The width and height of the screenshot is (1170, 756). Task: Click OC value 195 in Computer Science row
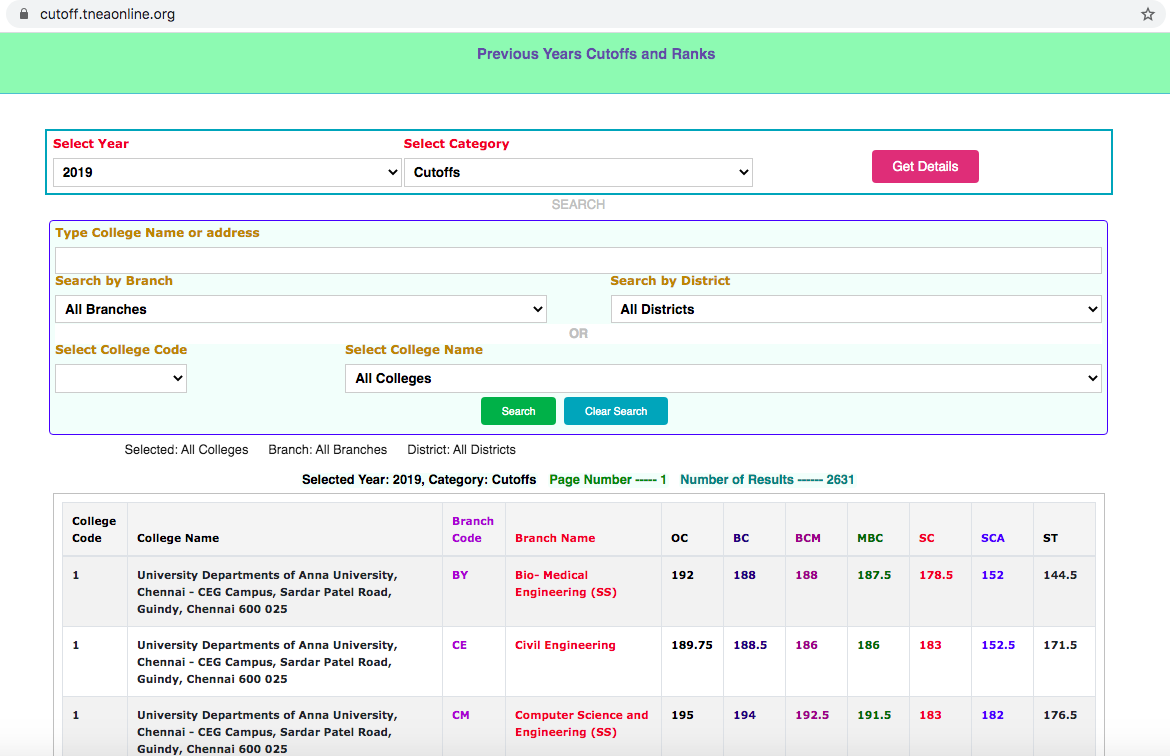pyautogui.click(x=683, y=716)
